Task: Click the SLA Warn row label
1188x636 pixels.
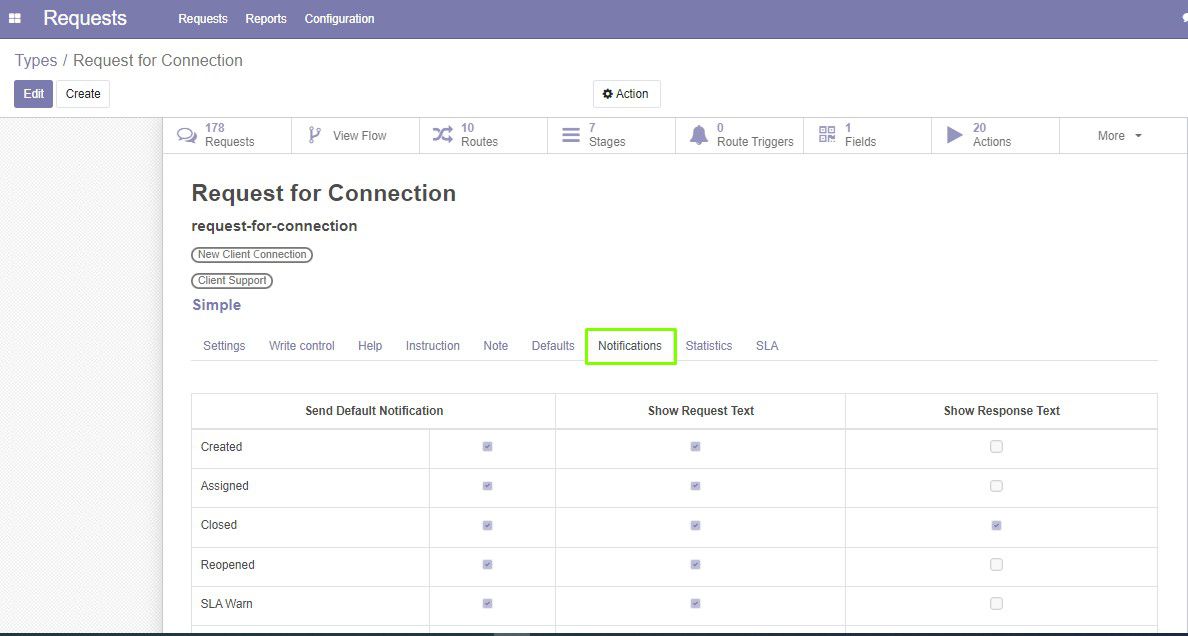Action: click(227, 604)
